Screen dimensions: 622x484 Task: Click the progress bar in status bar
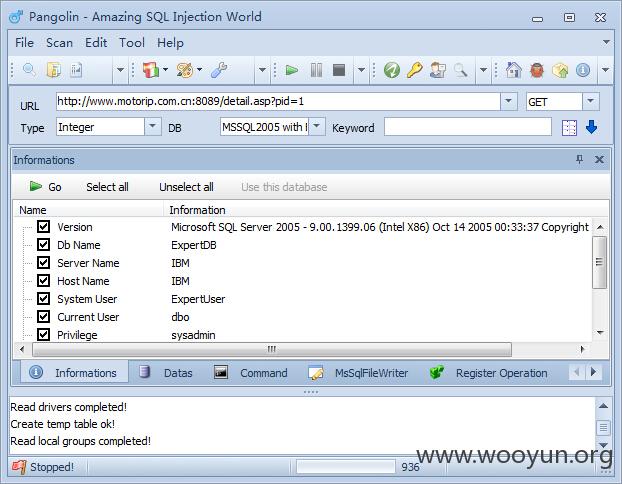(346, 467)
